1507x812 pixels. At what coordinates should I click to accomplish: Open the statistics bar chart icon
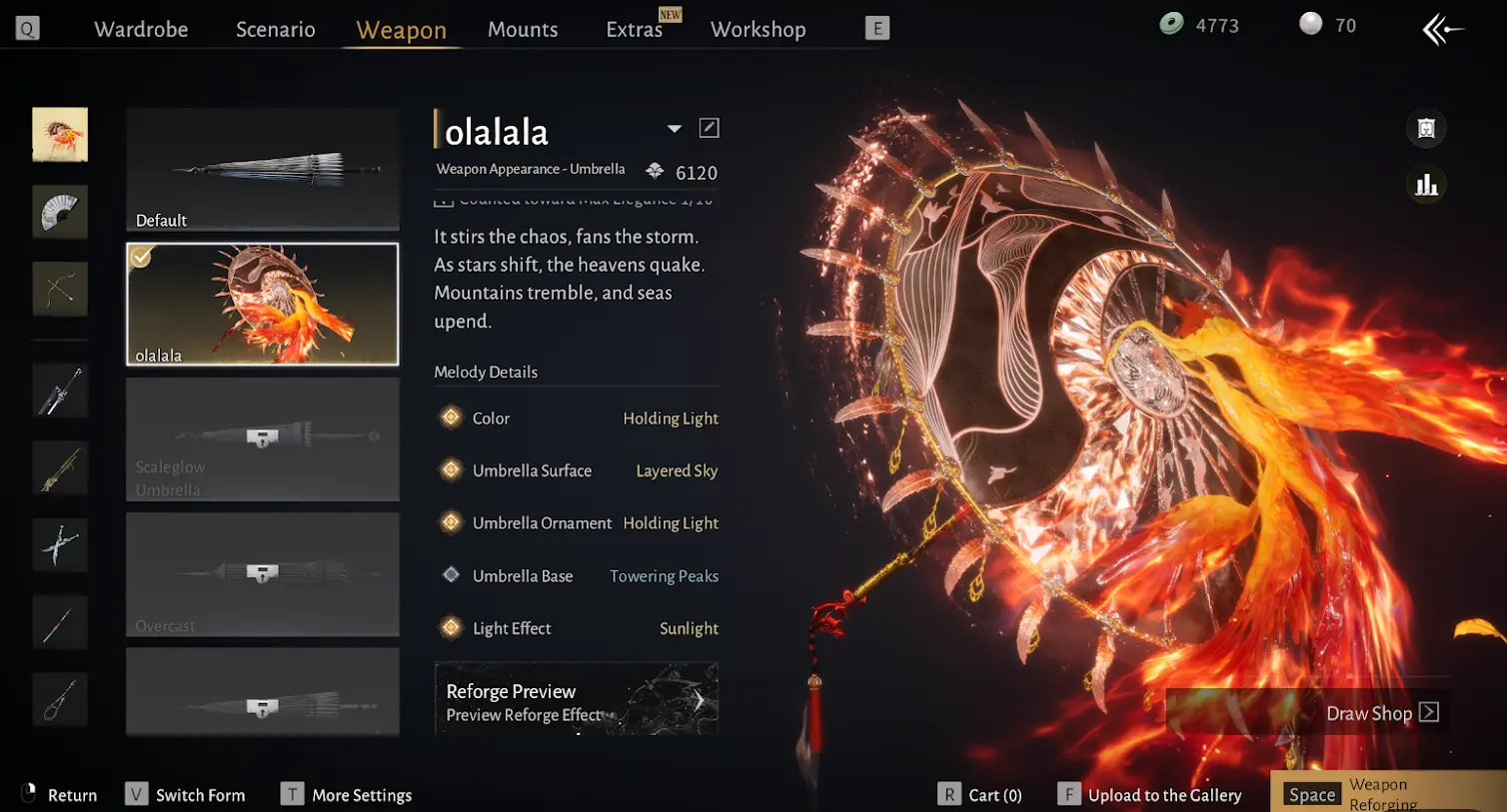pos(1426,185)
